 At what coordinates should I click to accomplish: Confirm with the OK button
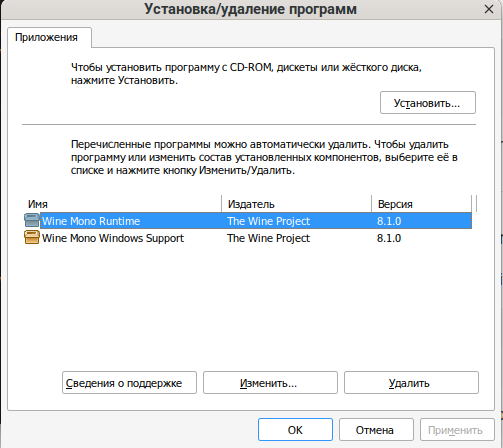(x=295, y=430)
